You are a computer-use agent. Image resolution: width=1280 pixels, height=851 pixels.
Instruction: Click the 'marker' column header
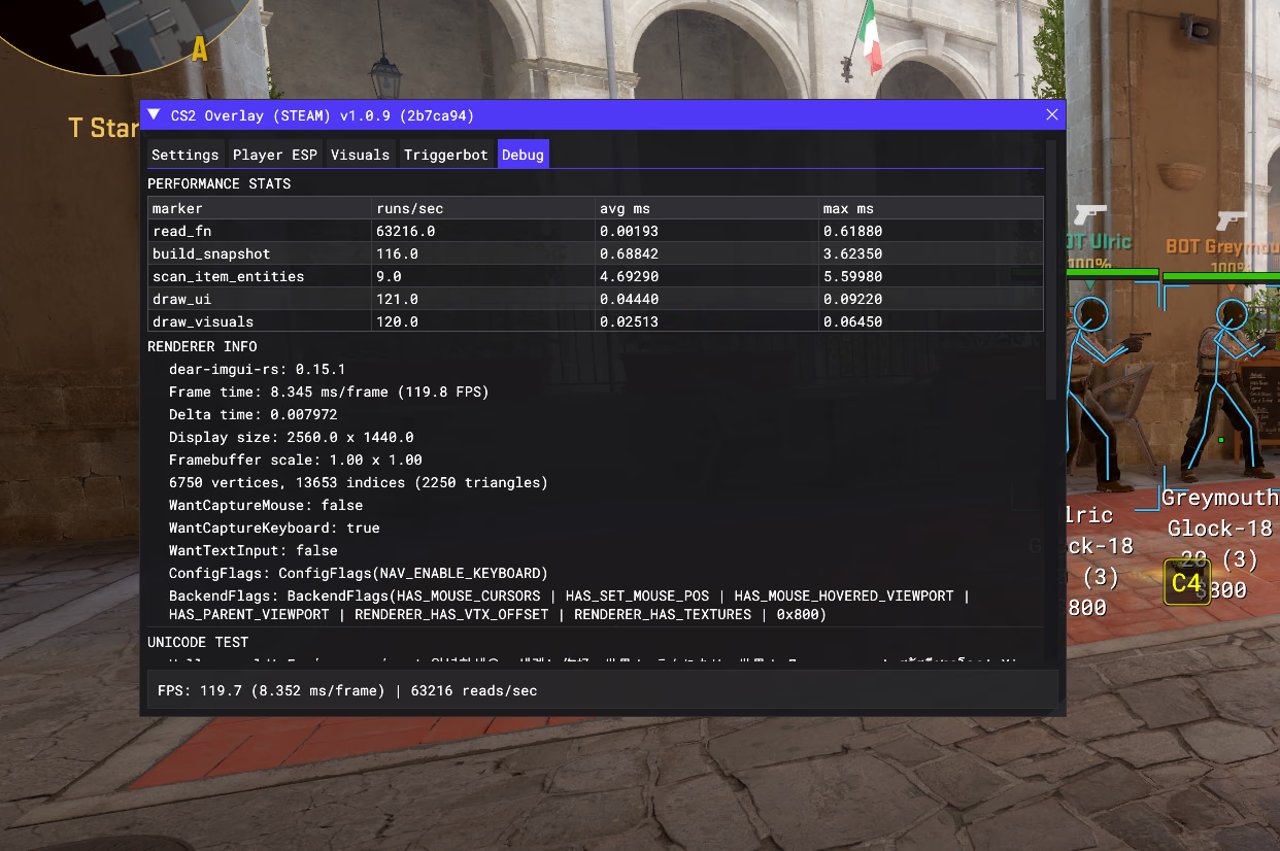pyautogui.click(x=177, y=209)
